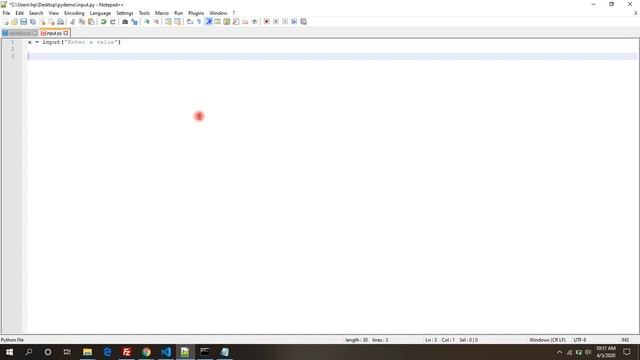
Task: Toggle synchronize vertical scrolling icon
Action: tap(168, 22)
